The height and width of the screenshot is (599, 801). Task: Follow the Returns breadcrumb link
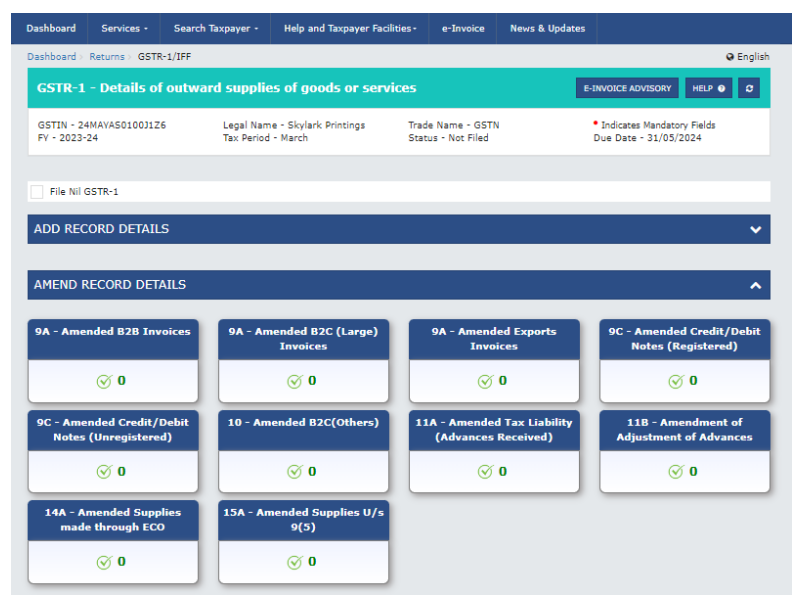point(107,57)
